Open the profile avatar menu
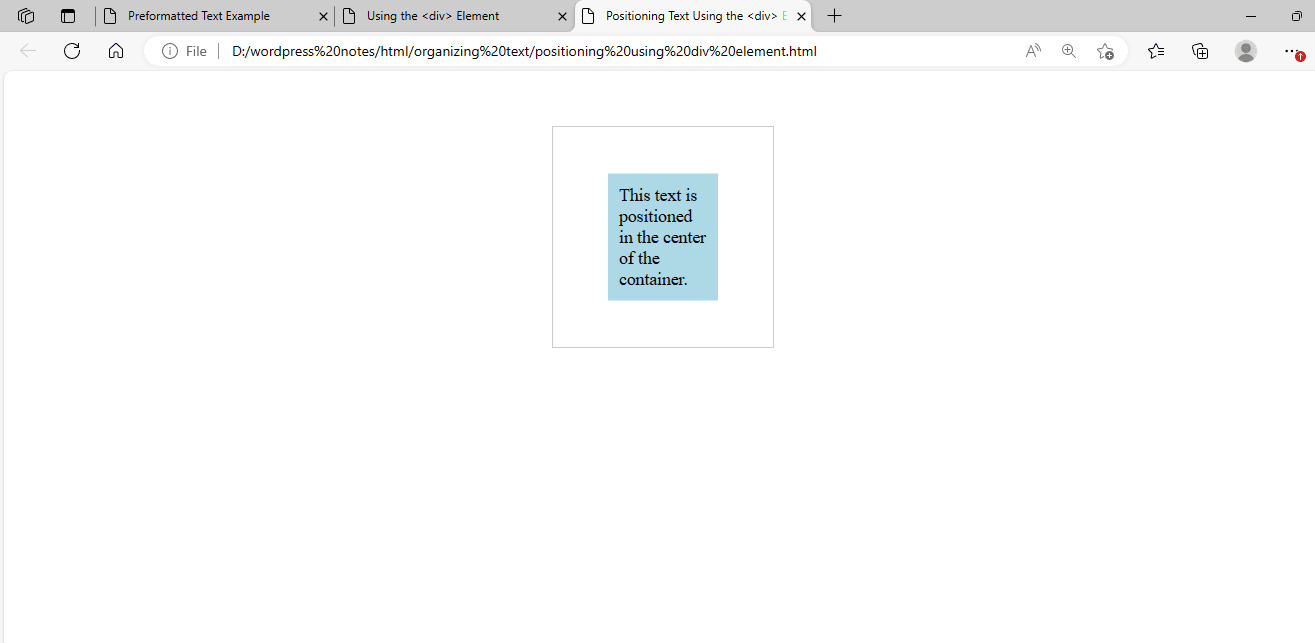This screenshot has width=1315, height=643. 1246,51
